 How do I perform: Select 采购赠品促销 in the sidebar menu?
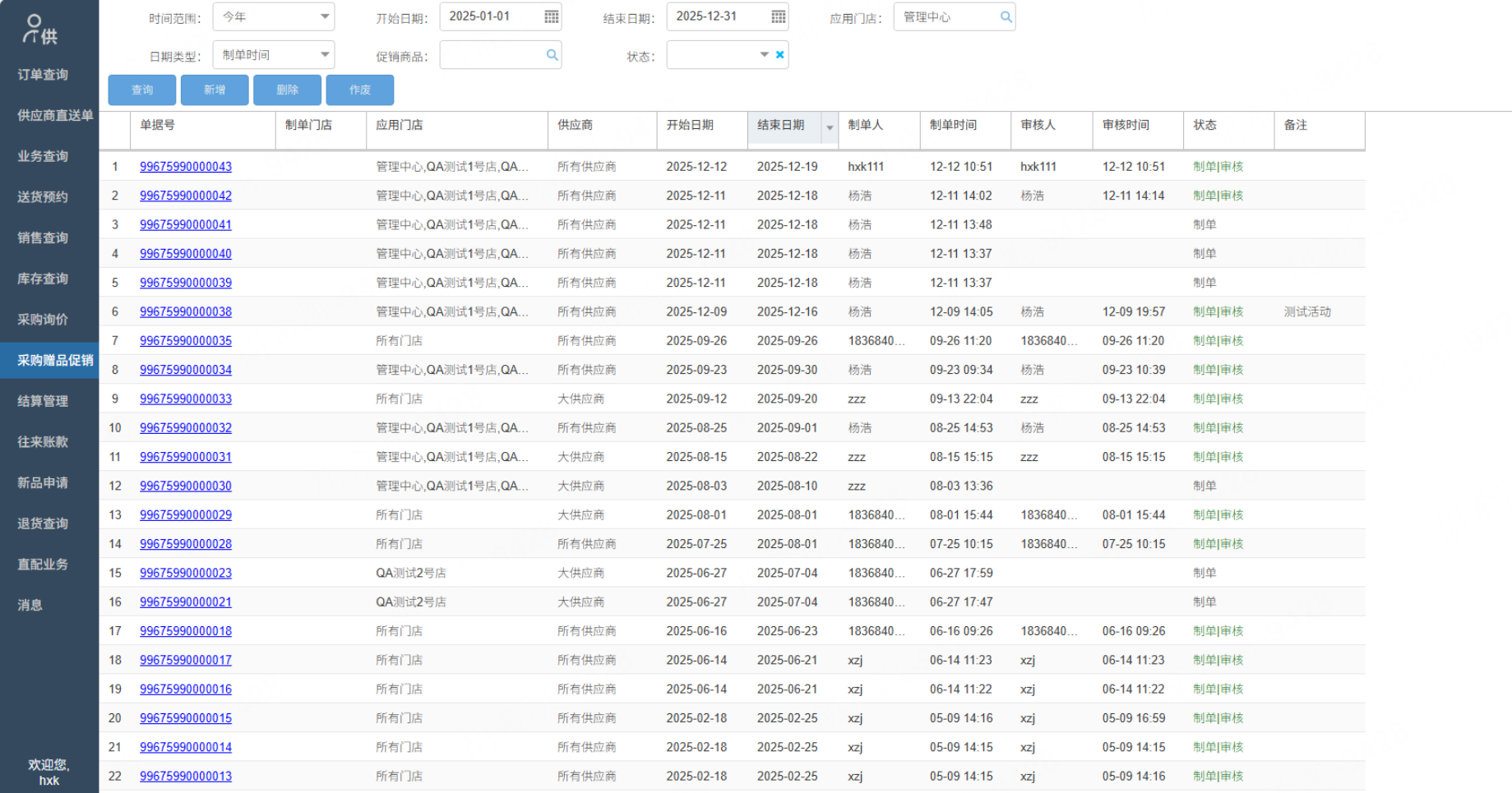55,361
